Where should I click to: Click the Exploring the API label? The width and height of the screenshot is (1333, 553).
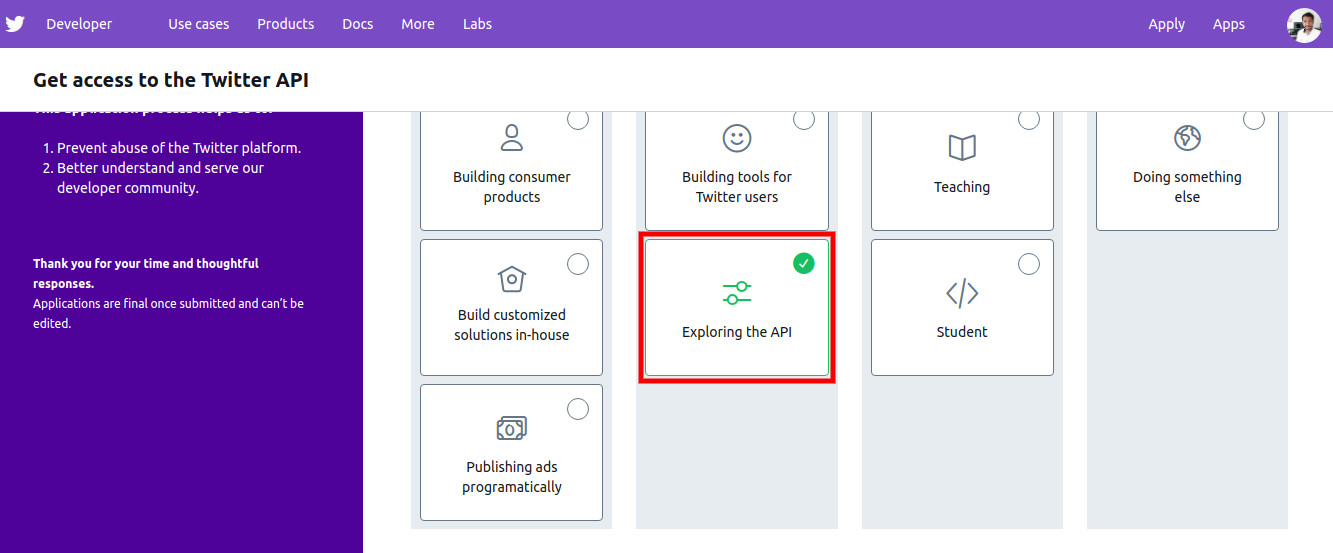pos(737,332)
